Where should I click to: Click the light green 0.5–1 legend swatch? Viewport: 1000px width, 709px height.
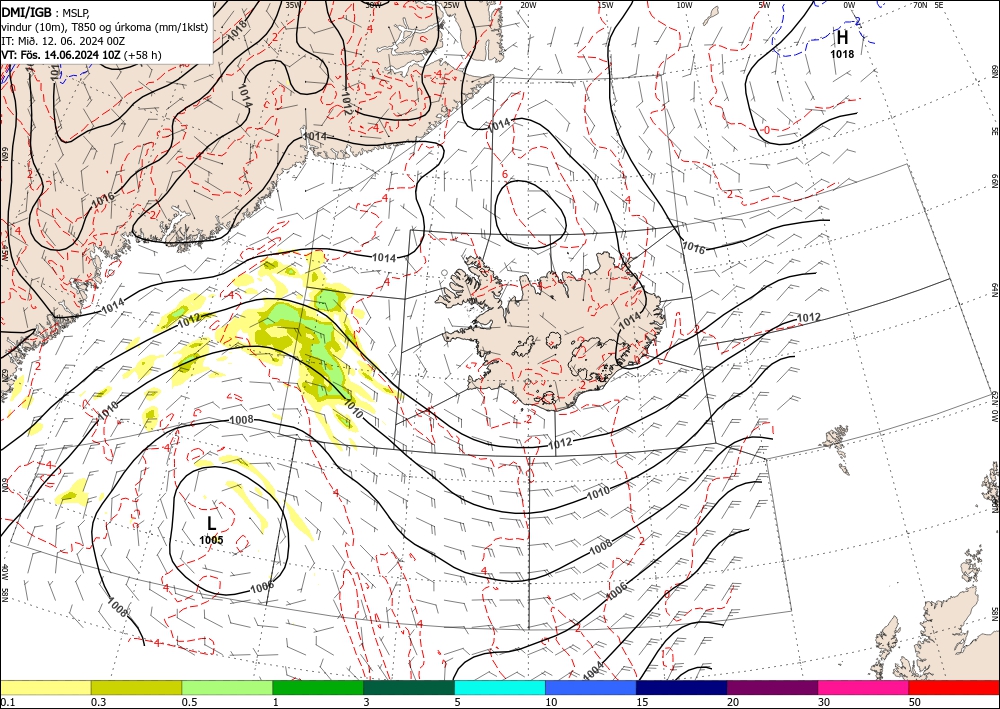(227, 687)
